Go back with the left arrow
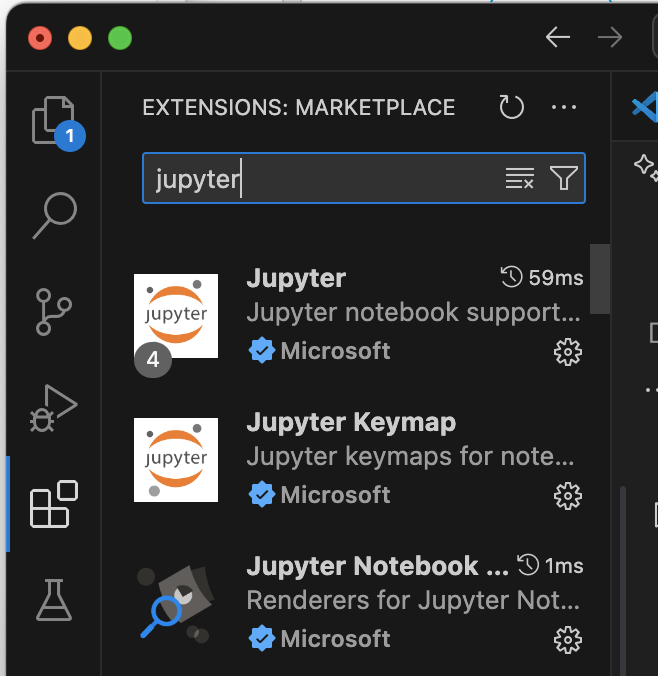Image resolution: width=658 pixels, height=676 pixels. [558, 38]
